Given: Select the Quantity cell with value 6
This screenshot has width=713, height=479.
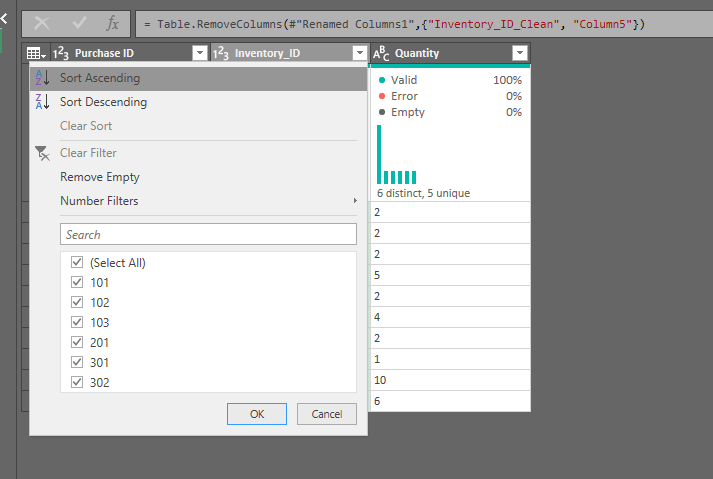Looking at the screenshot, I should 450,401.
